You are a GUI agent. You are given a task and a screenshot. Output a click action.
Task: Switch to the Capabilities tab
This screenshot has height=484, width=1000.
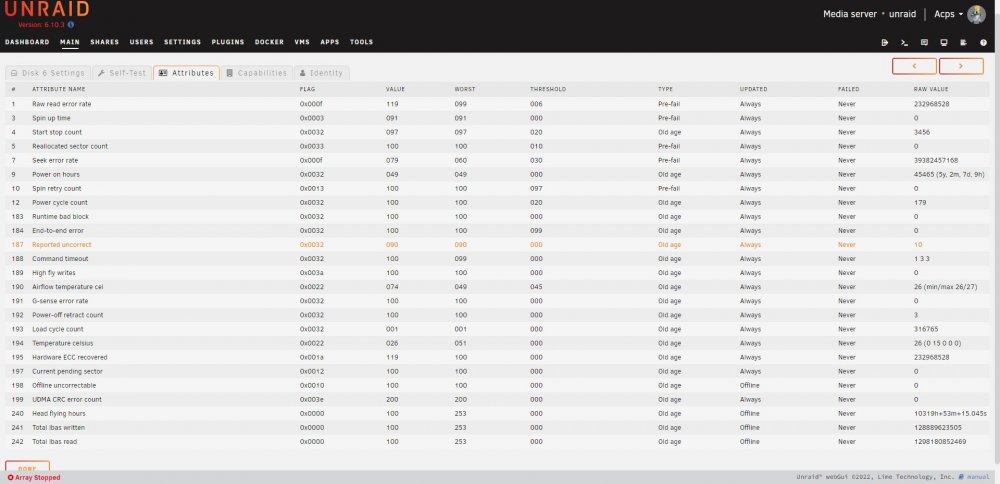point(256,73)
